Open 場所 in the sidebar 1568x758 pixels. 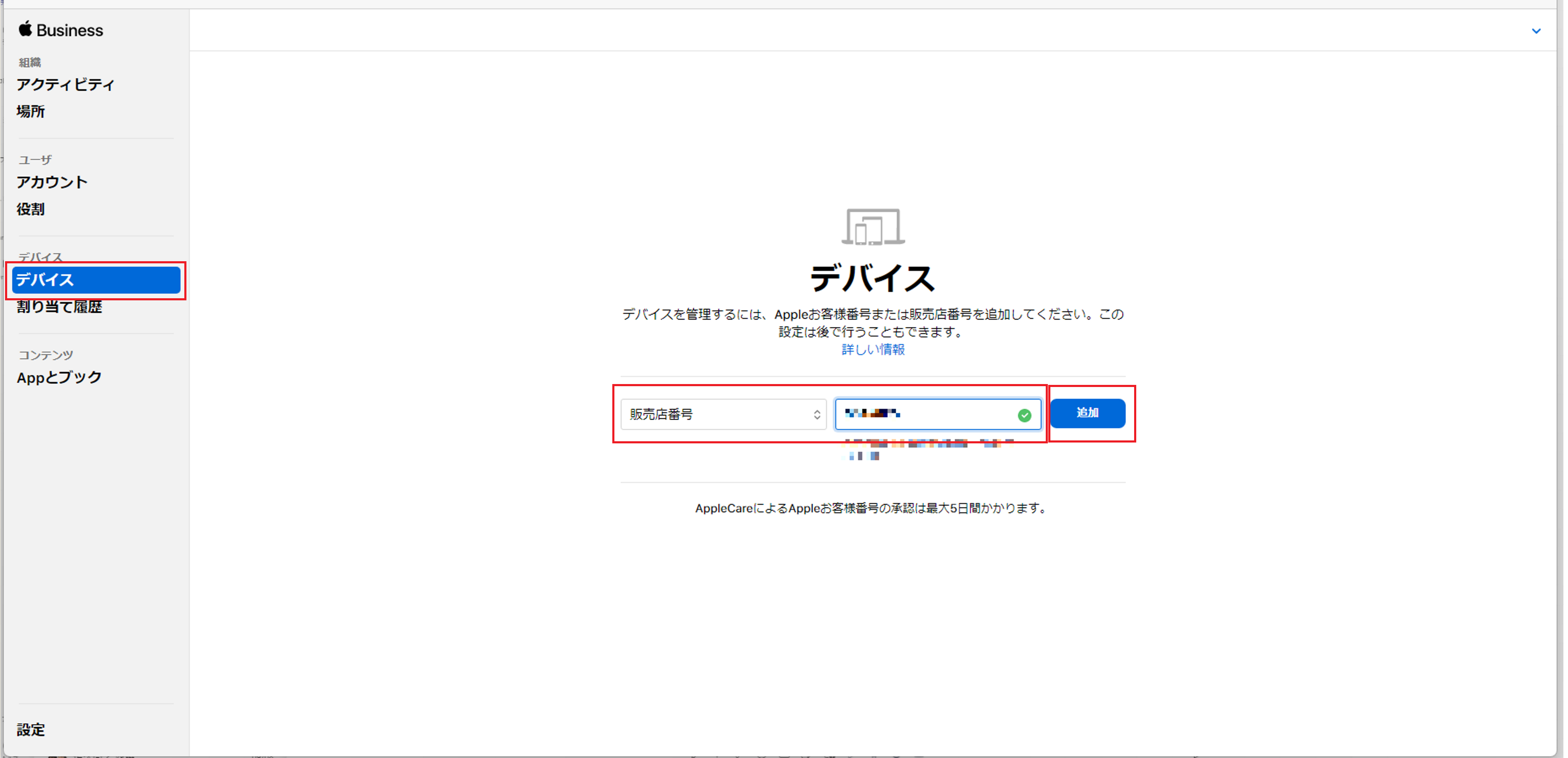(30, 111)
